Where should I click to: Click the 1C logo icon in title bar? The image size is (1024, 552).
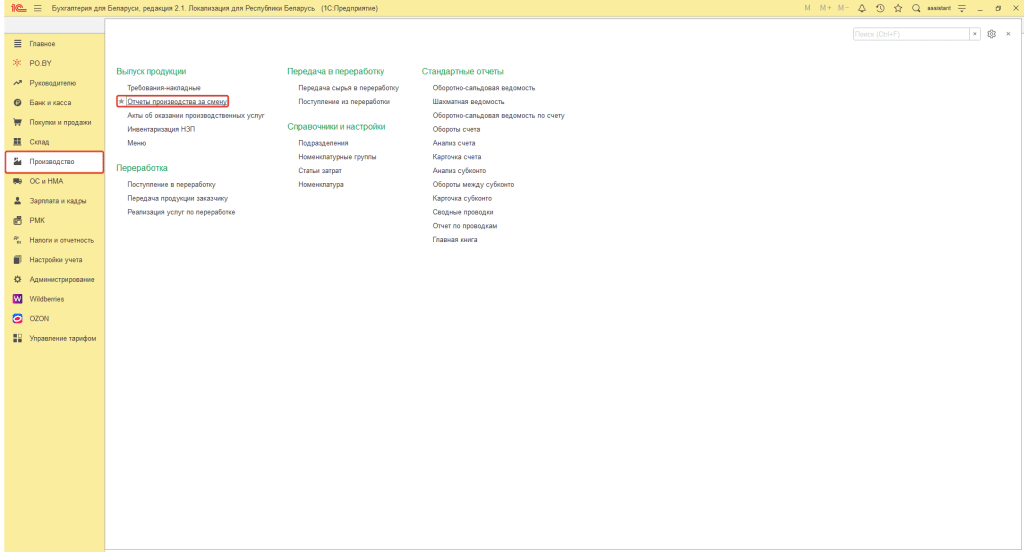[x=18, y=8]
